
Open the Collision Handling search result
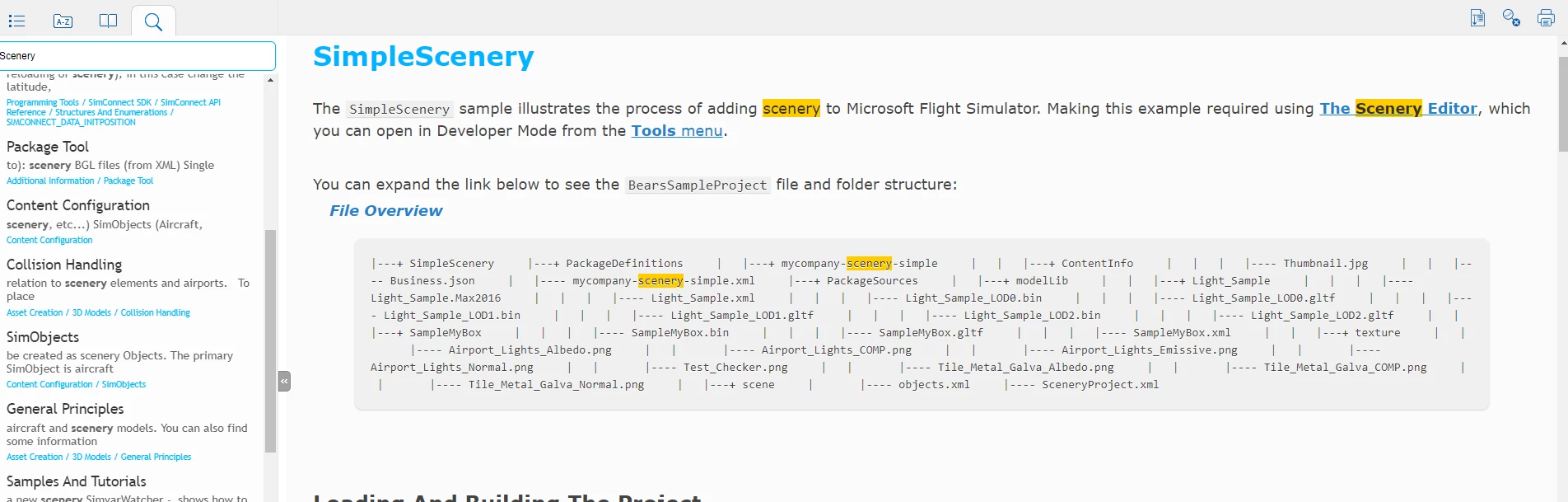pos(64,265)
